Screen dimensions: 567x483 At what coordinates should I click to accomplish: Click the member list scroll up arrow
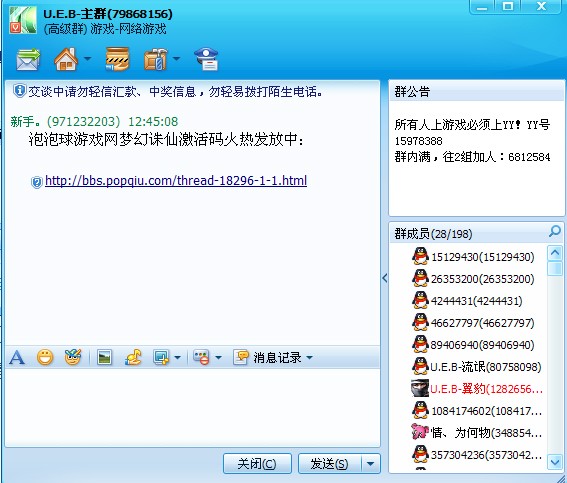coord(555,253)
